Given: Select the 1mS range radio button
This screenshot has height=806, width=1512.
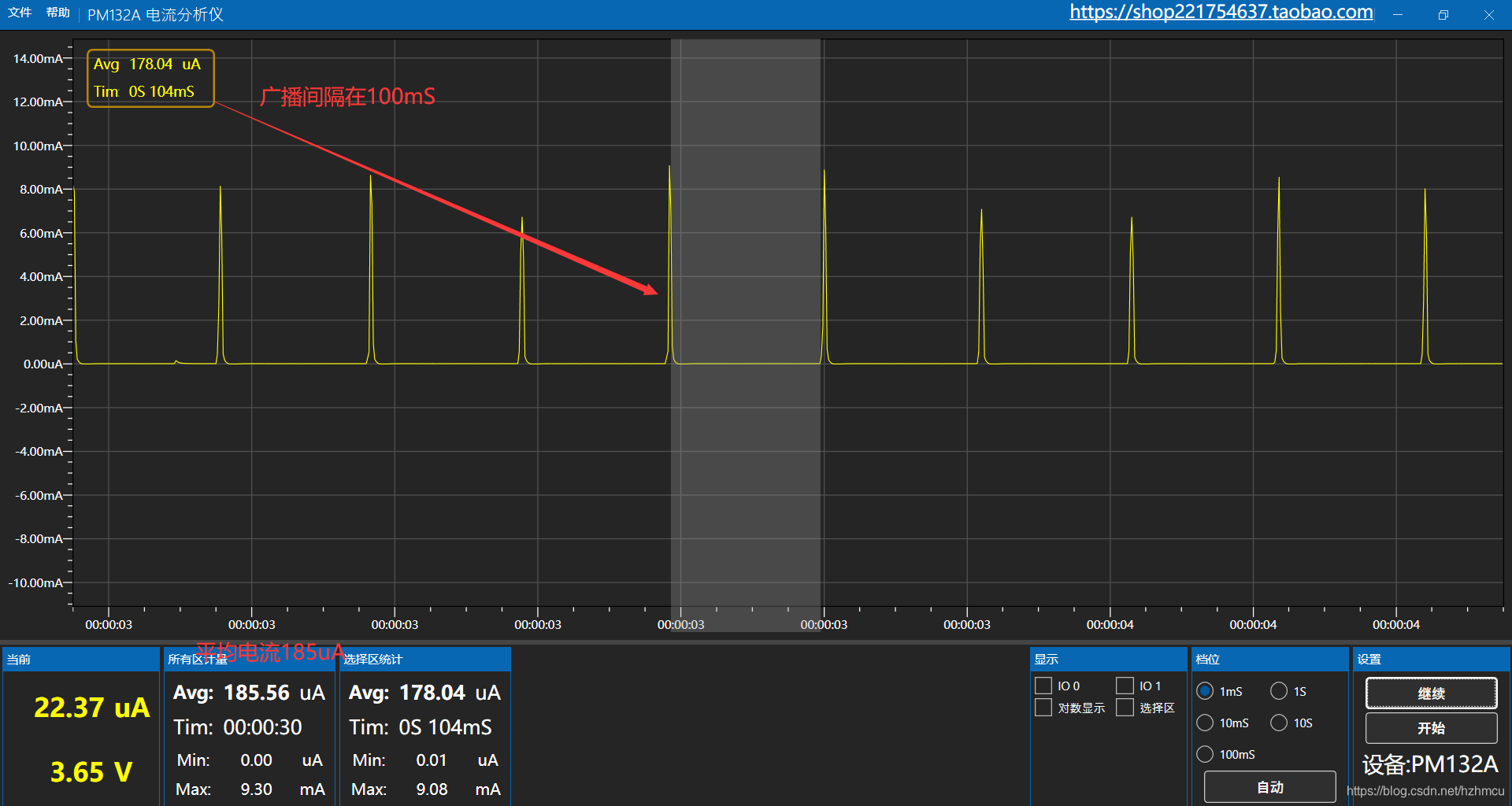Looking at the screenshot, I should click(1205, 691).
